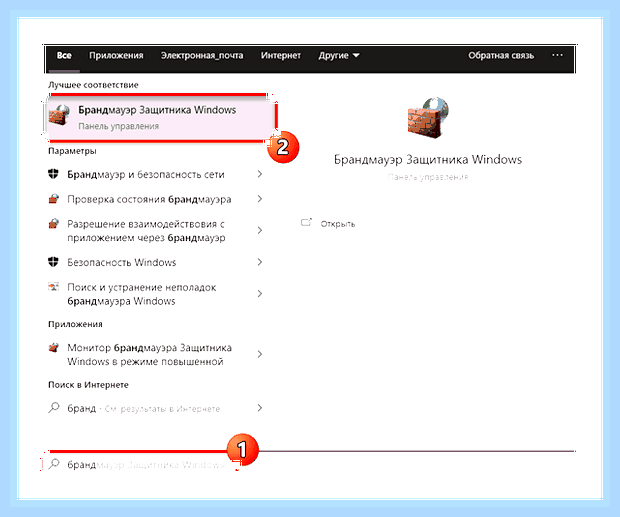Expand arrow for 'Брандмауэр и безопасность сети'
The height and width of the screenshot is (517, 620).
[x=260, y=174]
